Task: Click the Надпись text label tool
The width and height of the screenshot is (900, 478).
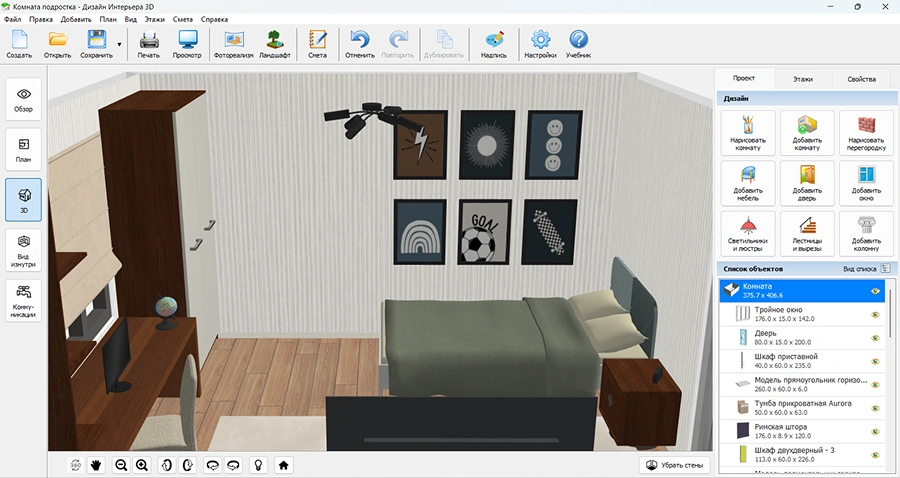Action: click(493, 45)
